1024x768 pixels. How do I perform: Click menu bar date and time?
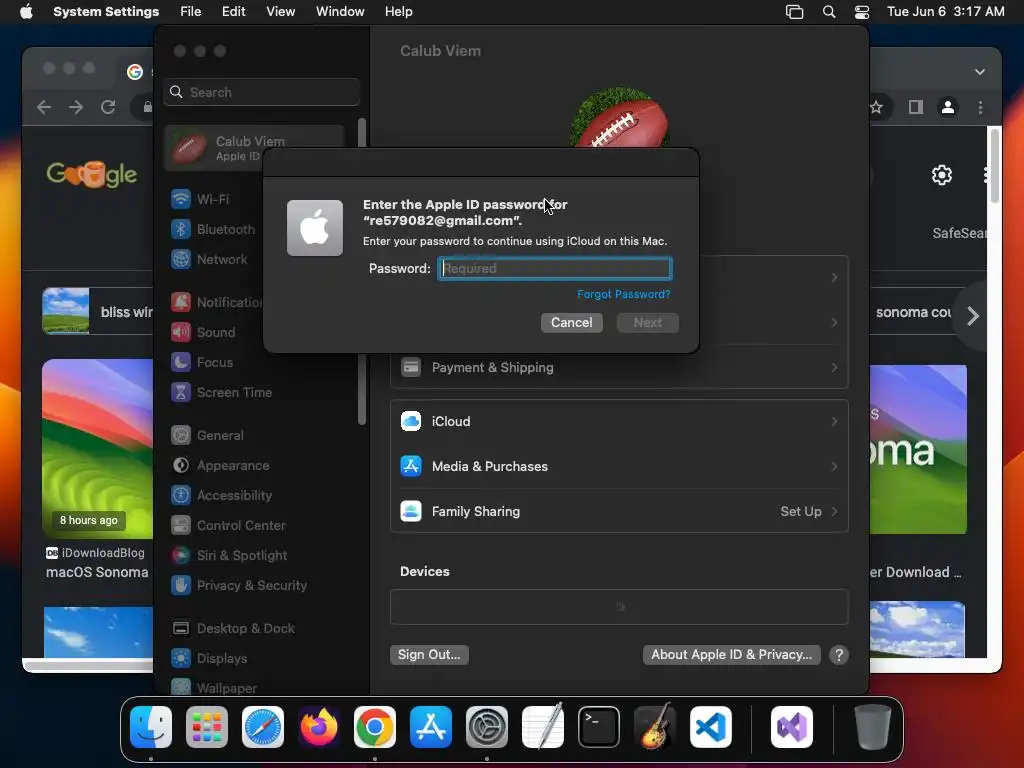pyautogui.click(x=946, y=12)
